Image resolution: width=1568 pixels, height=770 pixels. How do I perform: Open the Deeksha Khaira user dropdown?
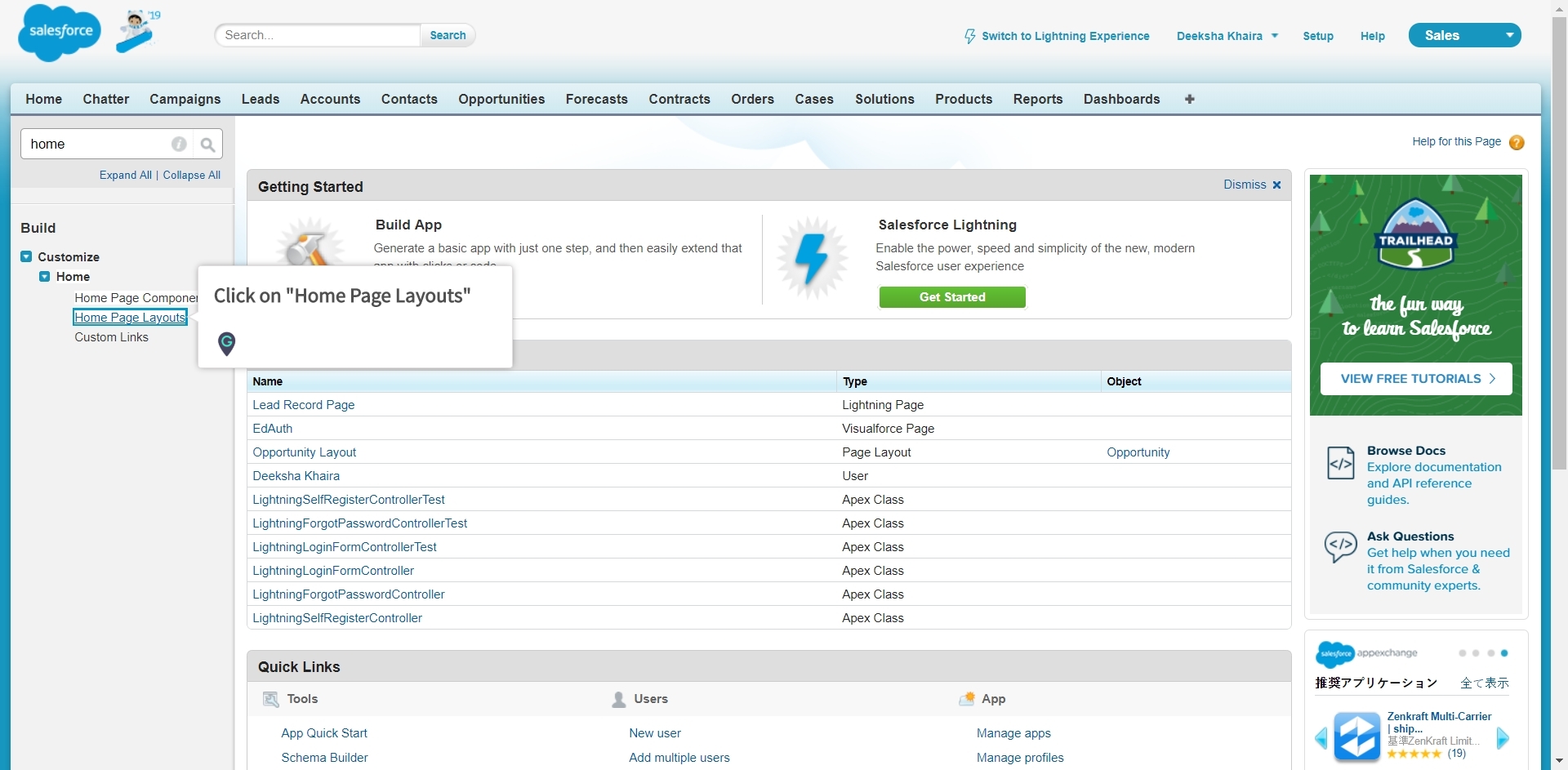coord(1227,36)
